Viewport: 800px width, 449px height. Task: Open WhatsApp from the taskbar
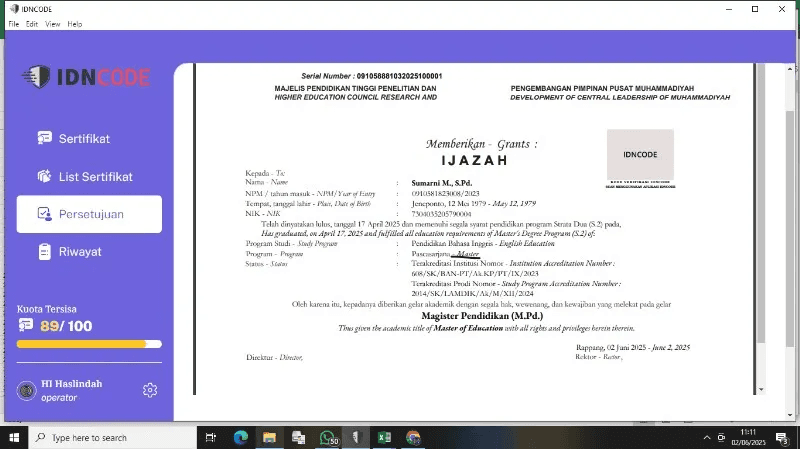pyautogui.click(x=327, y=438)
